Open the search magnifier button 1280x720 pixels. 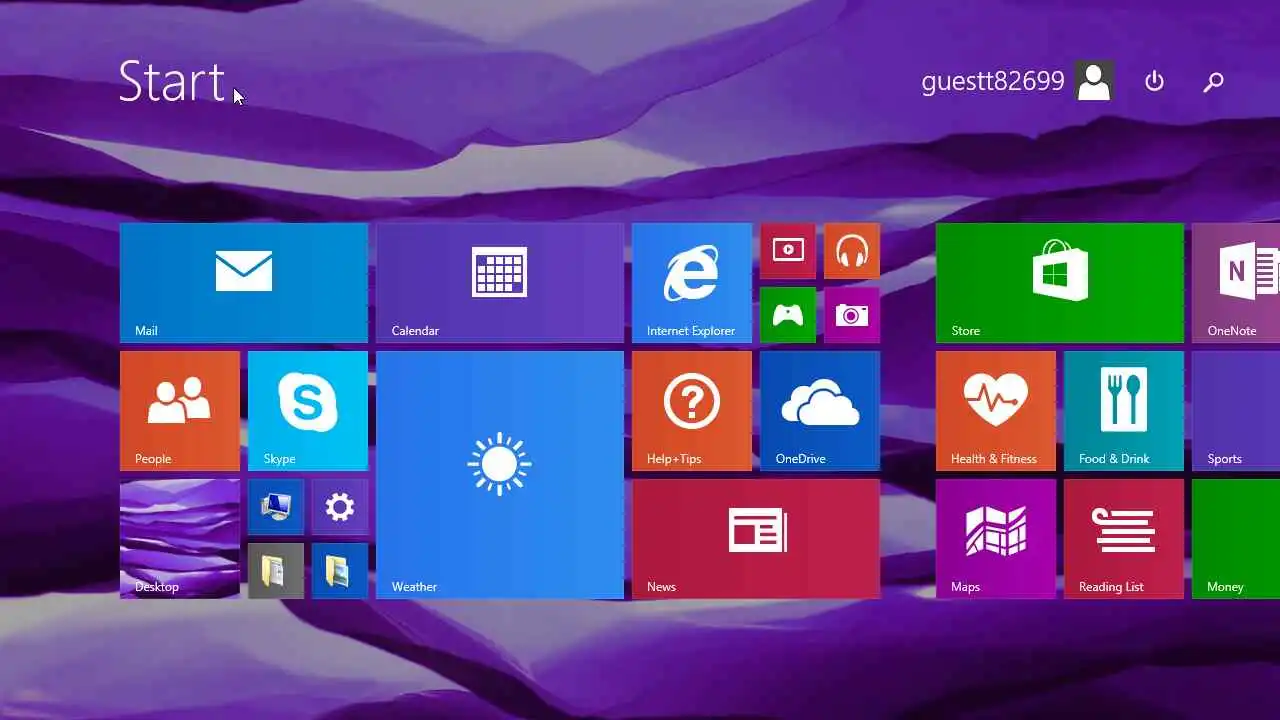[1213, 81]
